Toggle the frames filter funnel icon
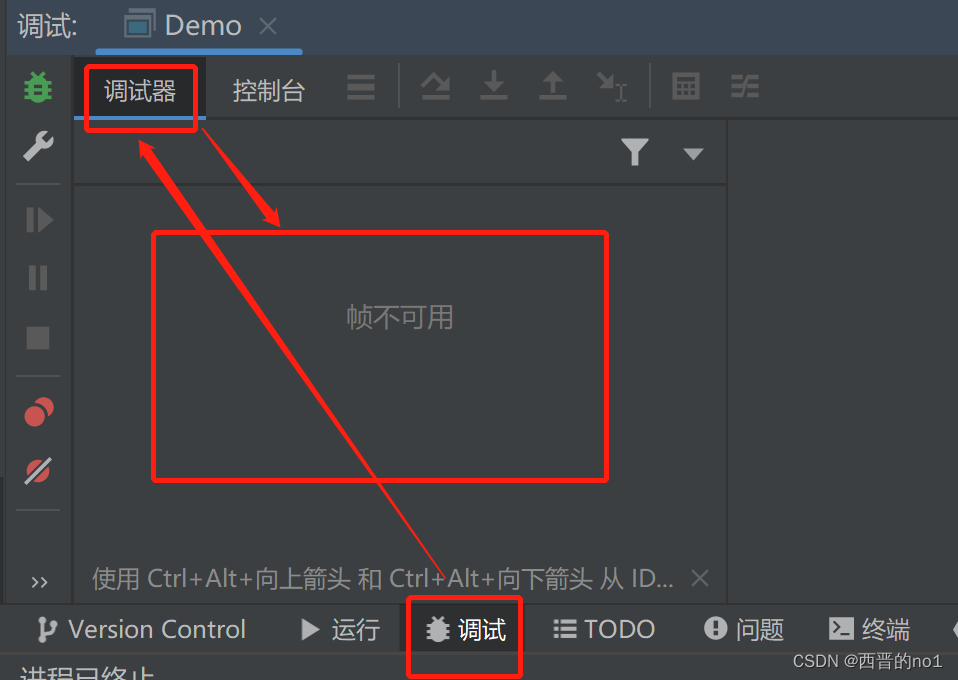This screenshot has height=680, width=958. [x=635, y=152]
